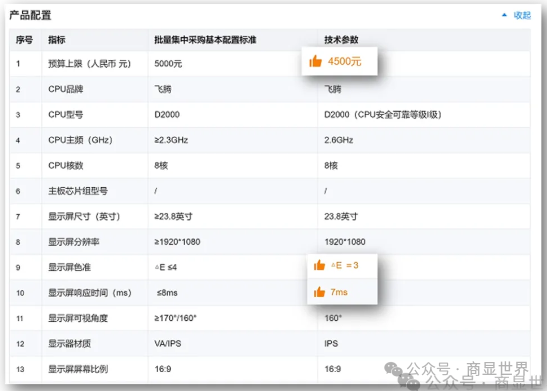Collapse the 产品配置 section via 收起 link
The height and width of the screenshot is (391, 547).
click(522, 15)
